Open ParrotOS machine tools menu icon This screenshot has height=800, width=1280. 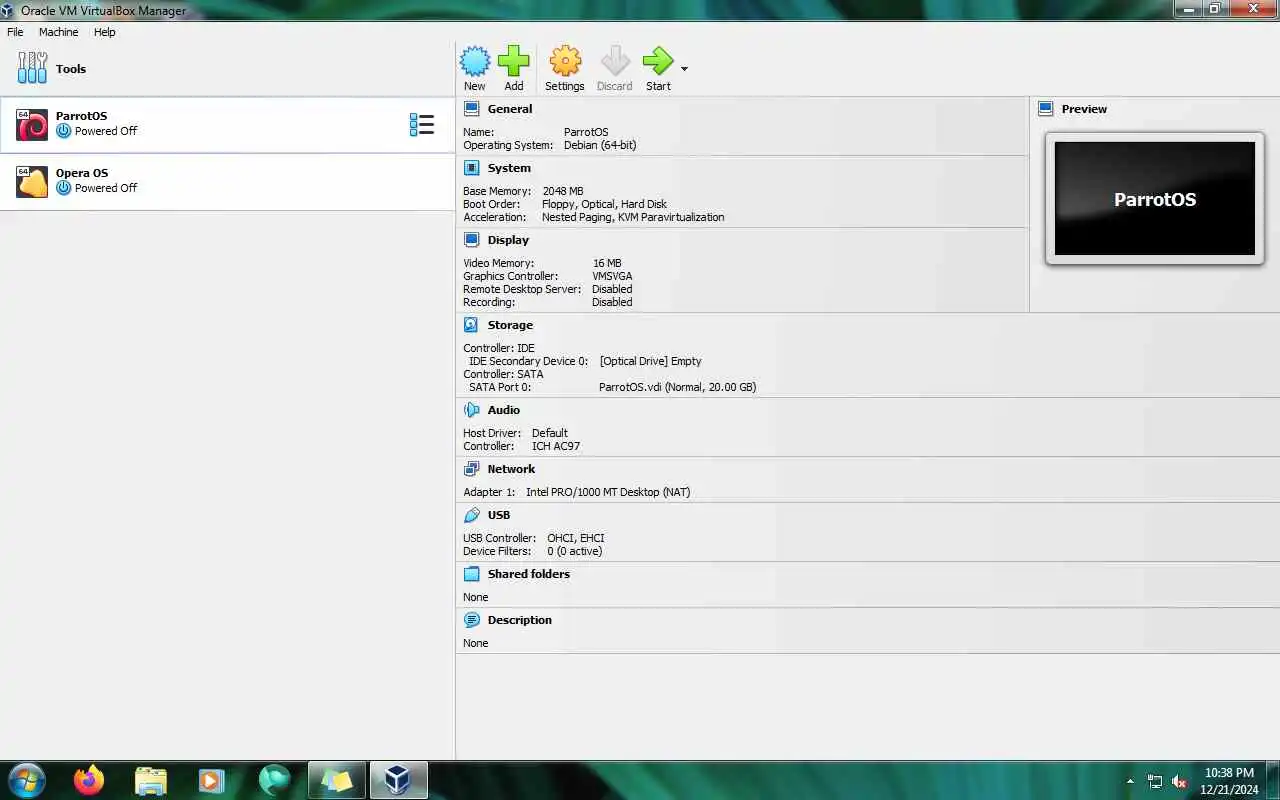tap(422, 125)
